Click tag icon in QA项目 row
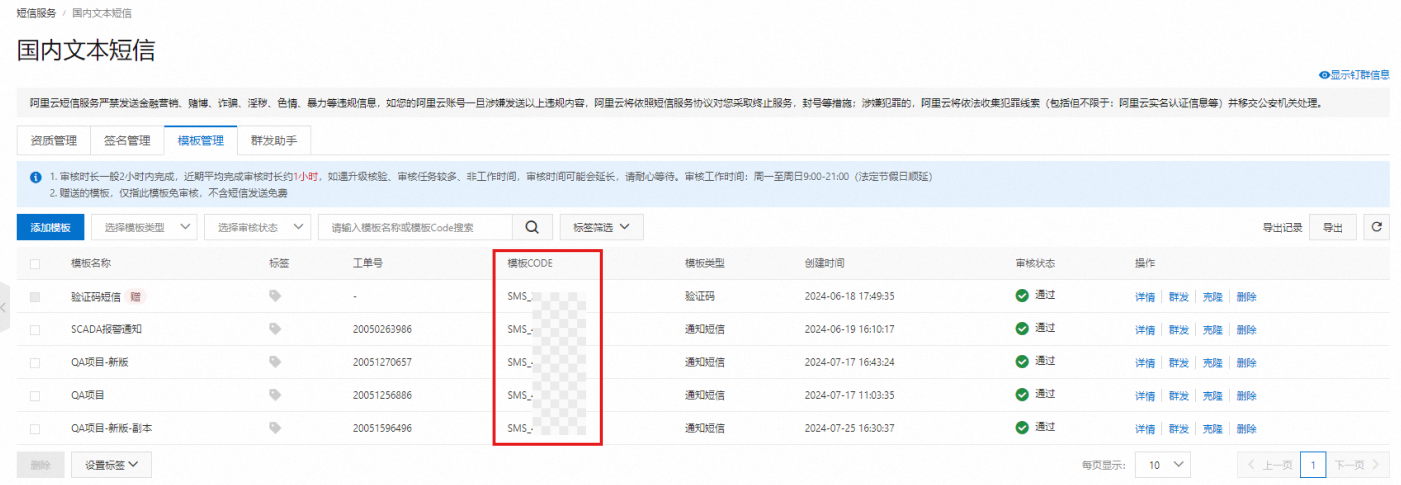 point(275,395)
